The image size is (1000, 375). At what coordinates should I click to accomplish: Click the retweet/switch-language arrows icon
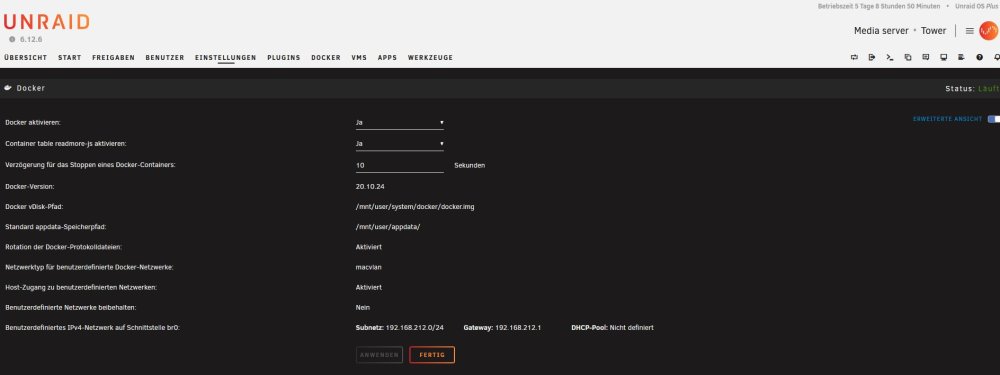pyautogui.click(x=854, y=57)
